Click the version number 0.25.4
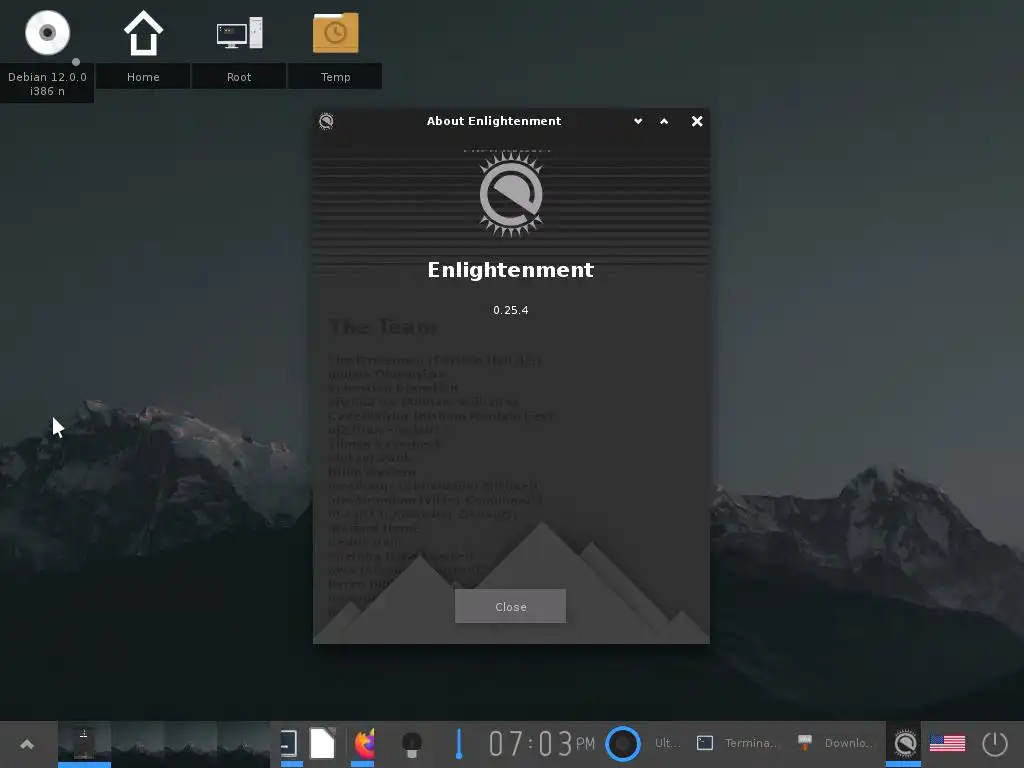 click(511, 310)
